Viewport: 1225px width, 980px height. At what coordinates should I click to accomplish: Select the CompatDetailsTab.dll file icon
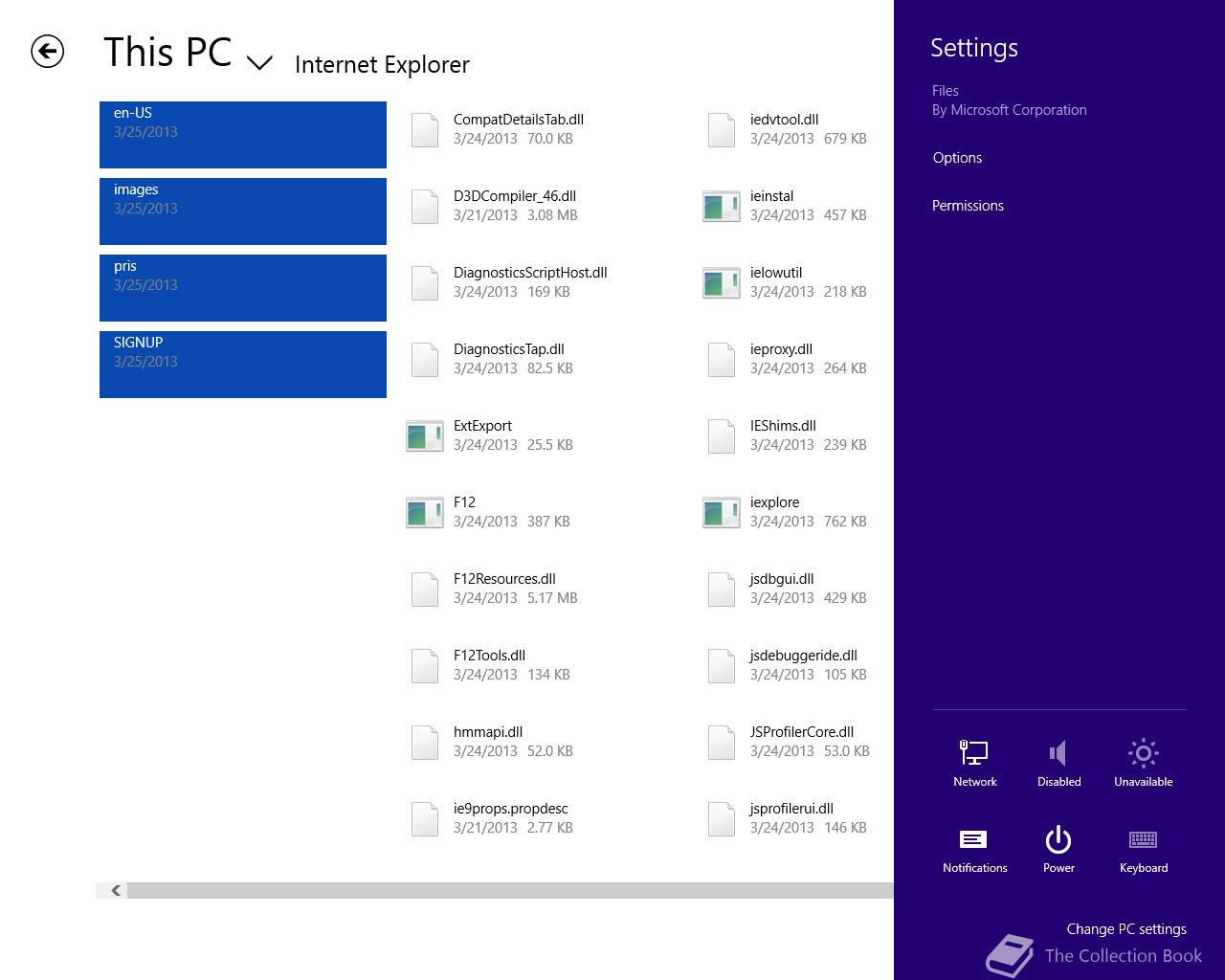(425, 130)
